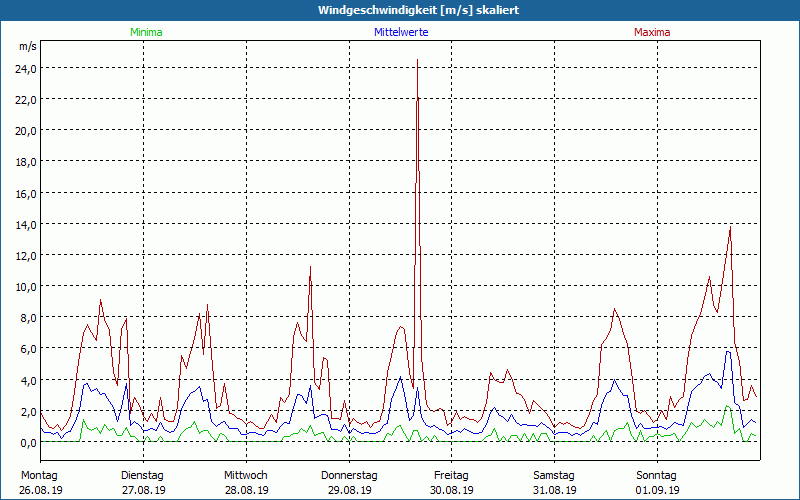The width and height of the screenshot is (800, 500).
Task: Select the Montag 26.08.19 date label
Action: [x=41, y=483]
